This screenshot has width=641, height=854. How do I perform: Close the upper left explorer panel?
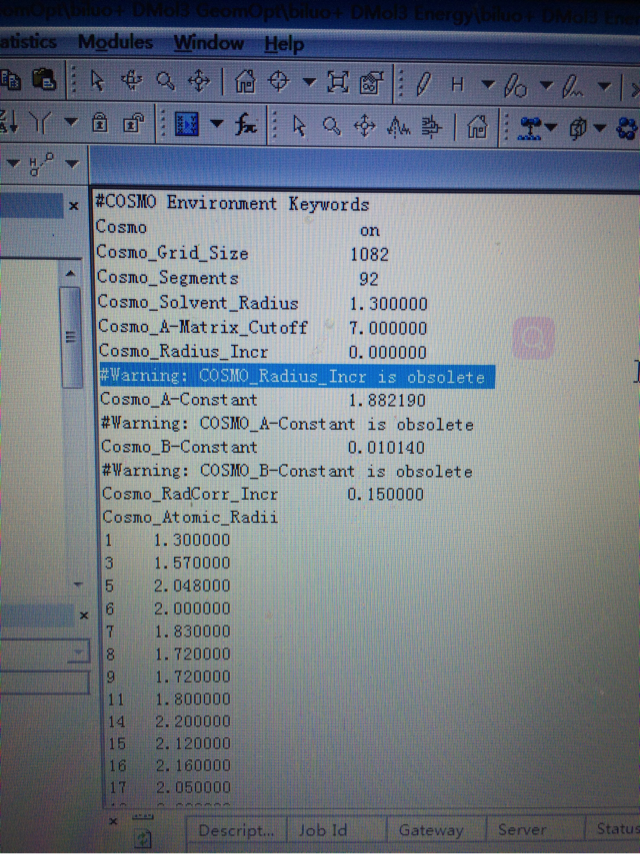click(74, 206)
